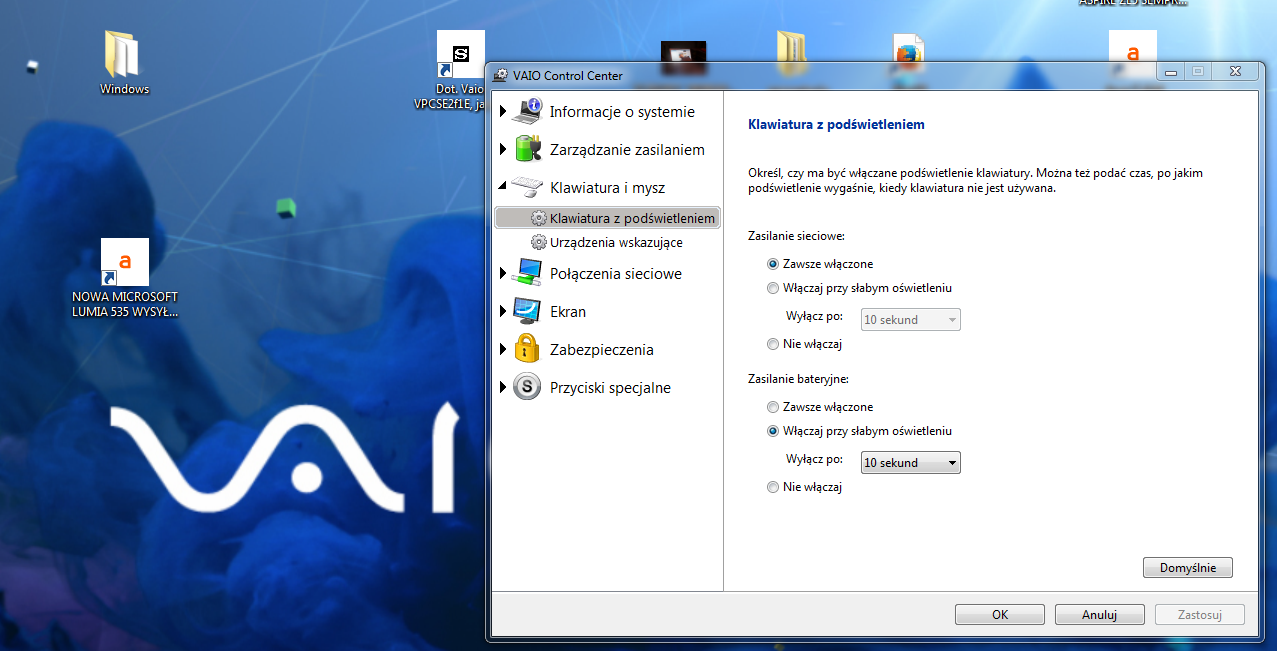Open the NOWA MICROSOFT LUMIA 535 document

point(123,262)
